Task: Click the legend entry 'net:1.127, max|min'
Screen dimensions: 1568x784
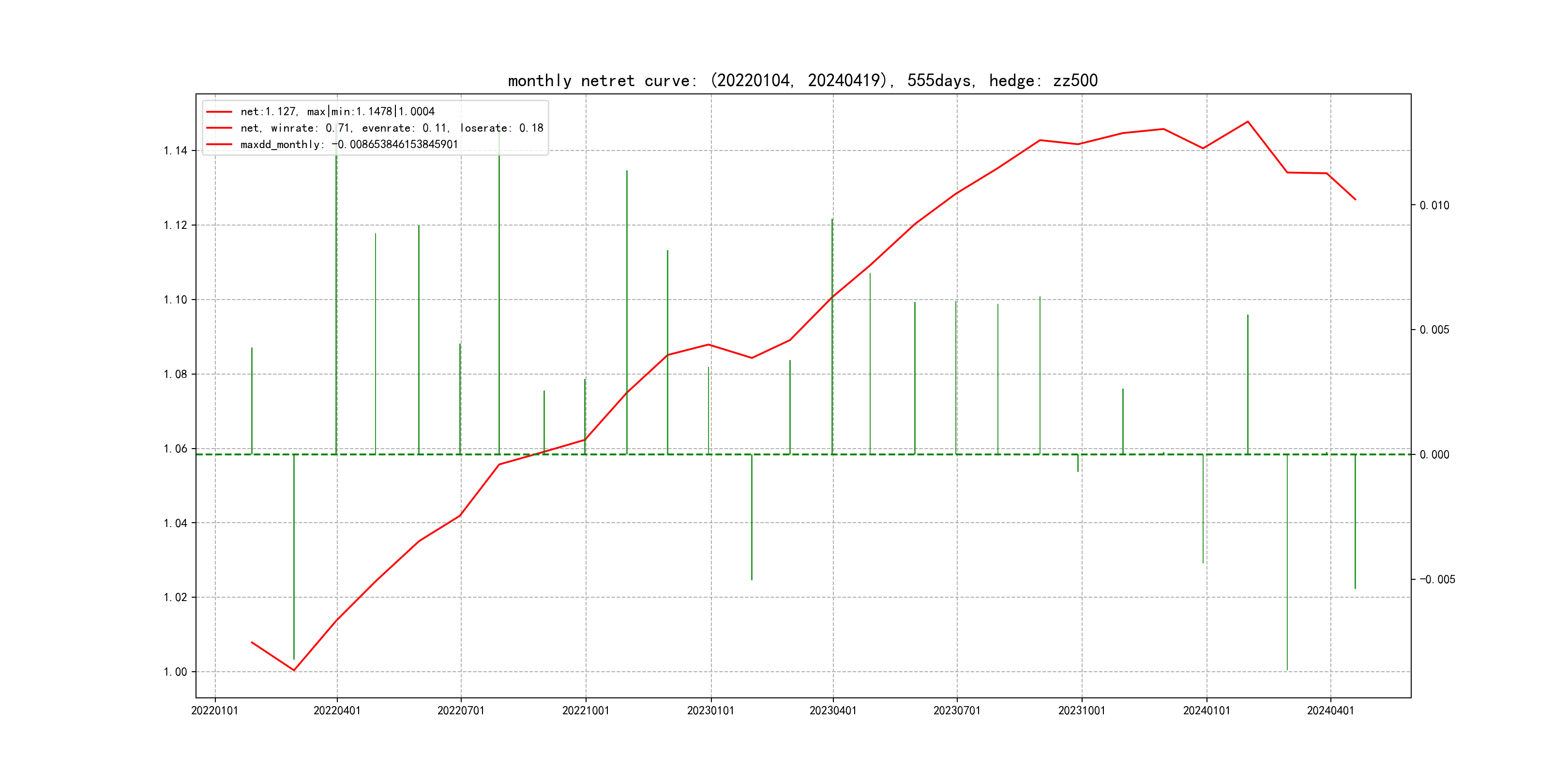Action: tap(337, 111)
